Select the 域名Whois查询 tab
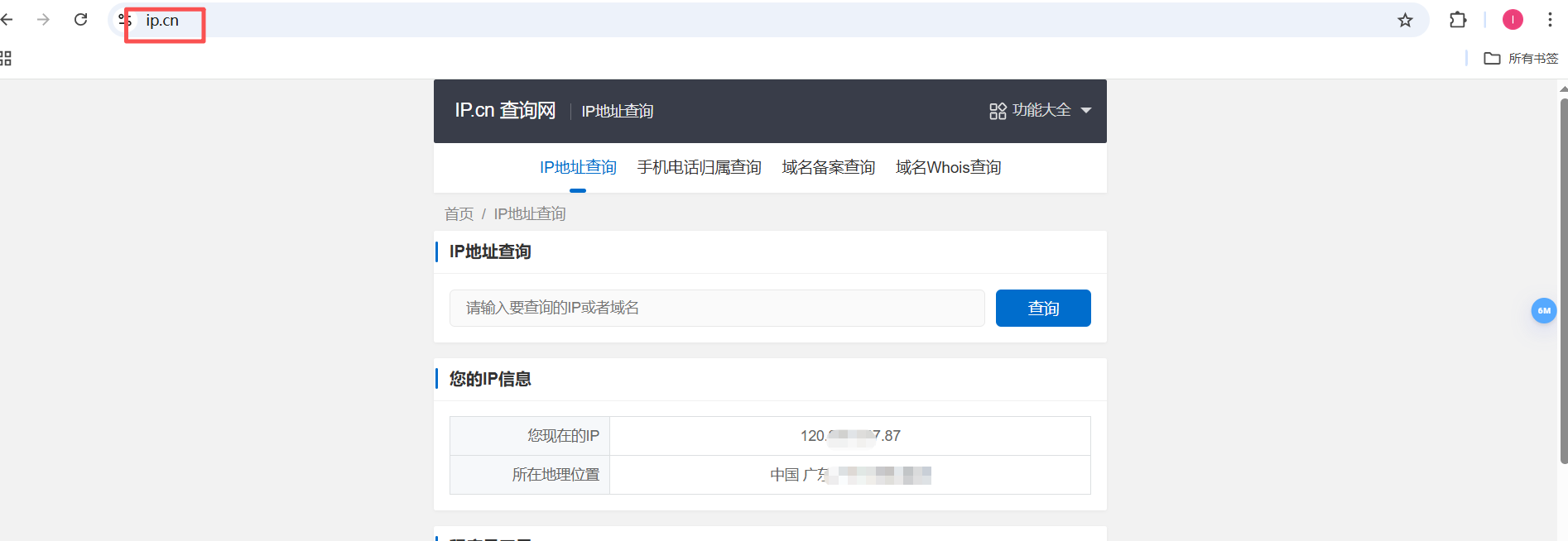 click(948, 168)
